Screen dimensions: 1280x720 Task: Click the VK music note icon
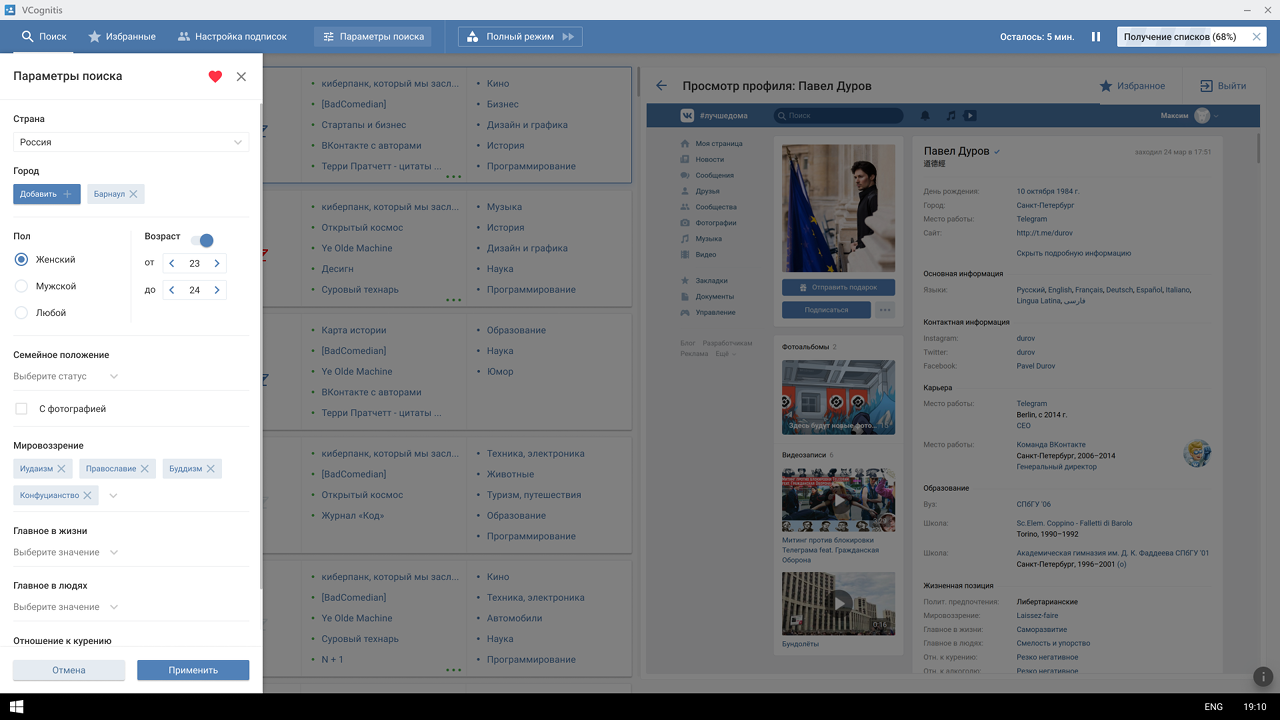[x=951, y=116]
